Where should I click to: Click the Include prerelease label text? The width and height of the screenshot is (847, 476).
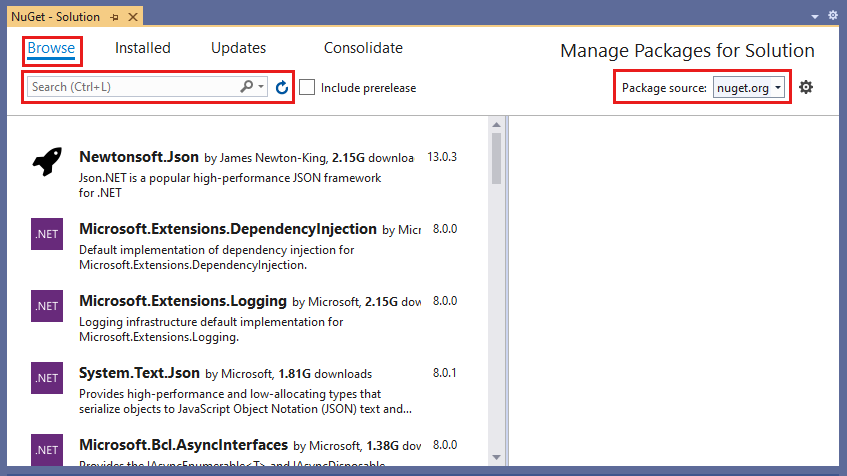(x=368, y=88)
